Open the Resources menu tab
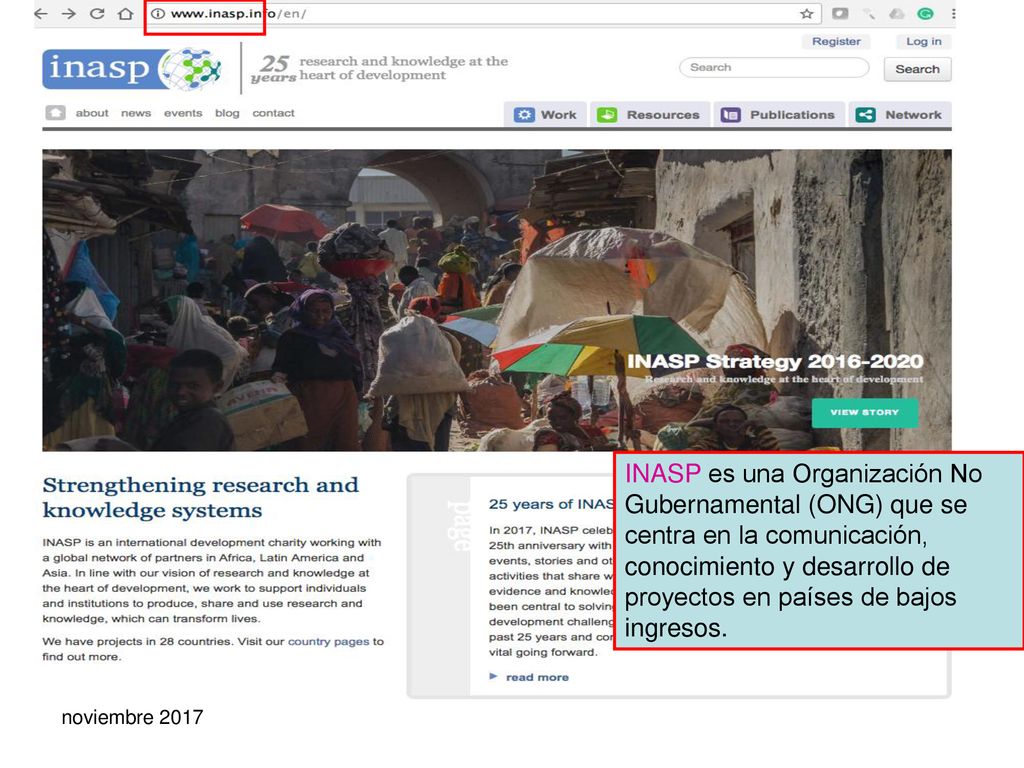 point(650,115)
